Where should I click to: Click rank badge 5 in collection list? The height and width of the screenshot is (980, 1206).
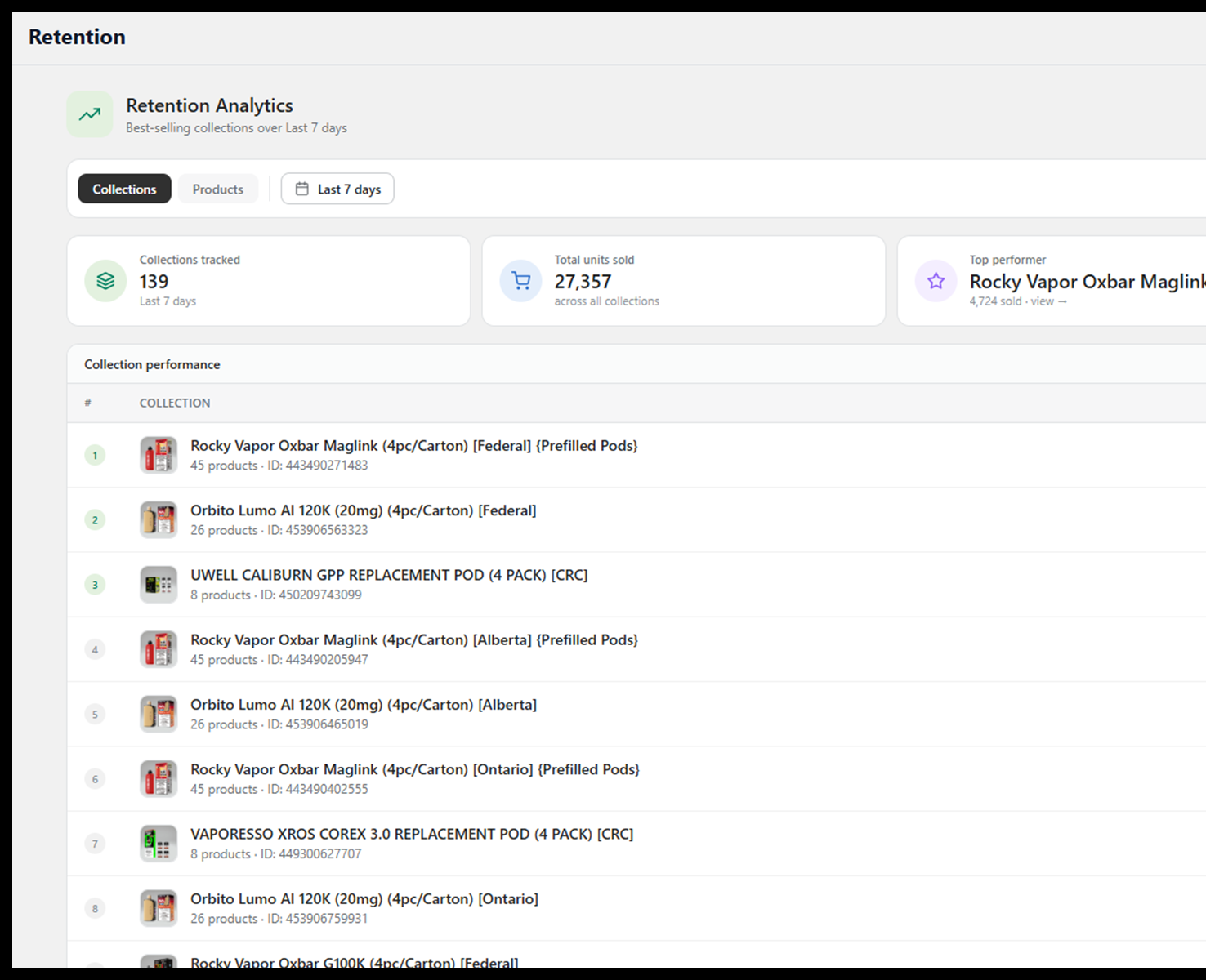tap(95, 714)
